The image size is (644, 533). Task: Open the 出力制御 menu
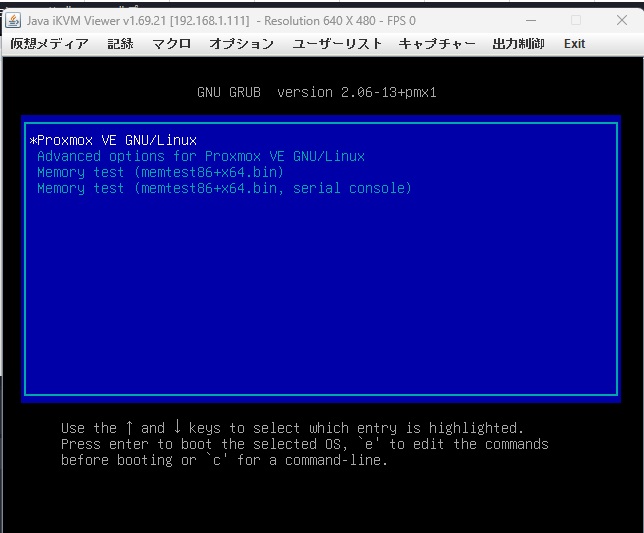point(518,44)
